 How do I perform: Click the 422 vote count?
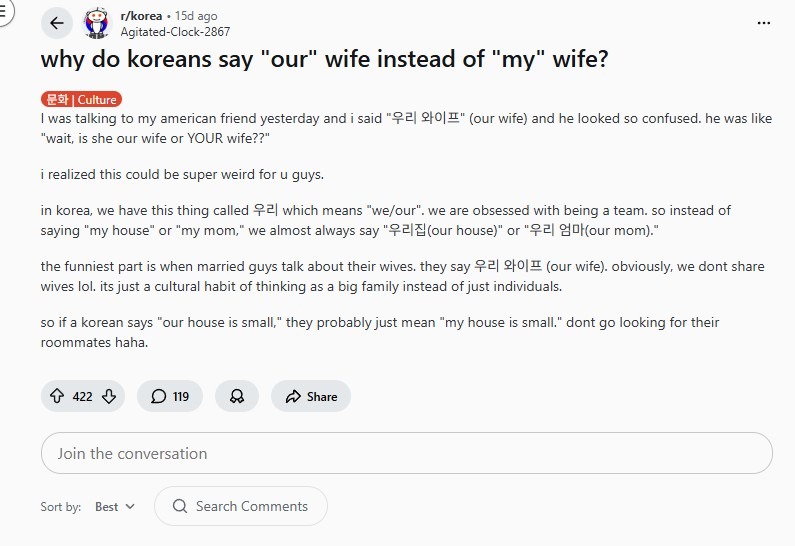(x=83, y=396)
